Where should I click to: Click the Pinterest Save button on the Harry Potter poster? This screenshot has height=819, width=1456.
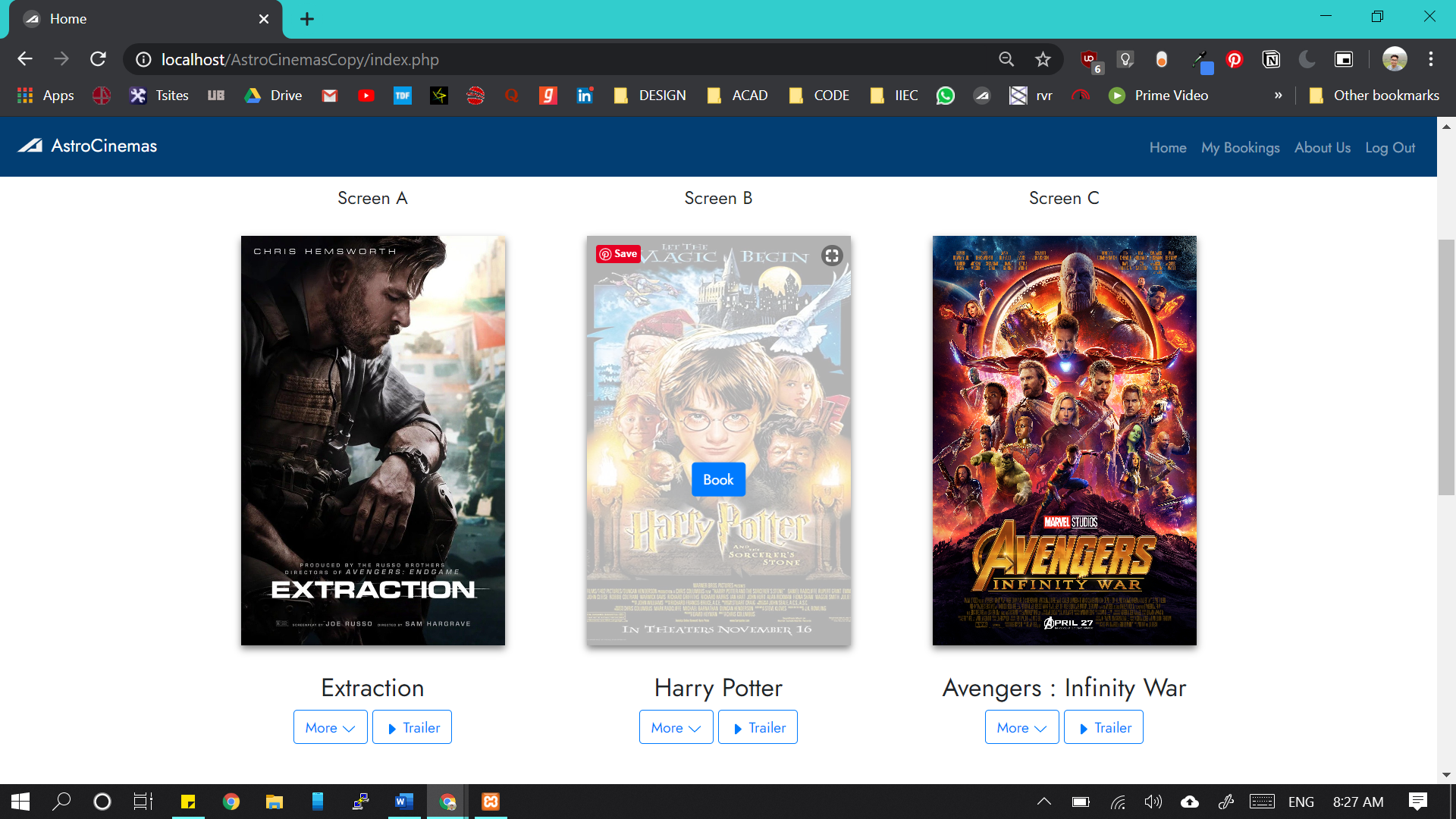pos(618,254)
